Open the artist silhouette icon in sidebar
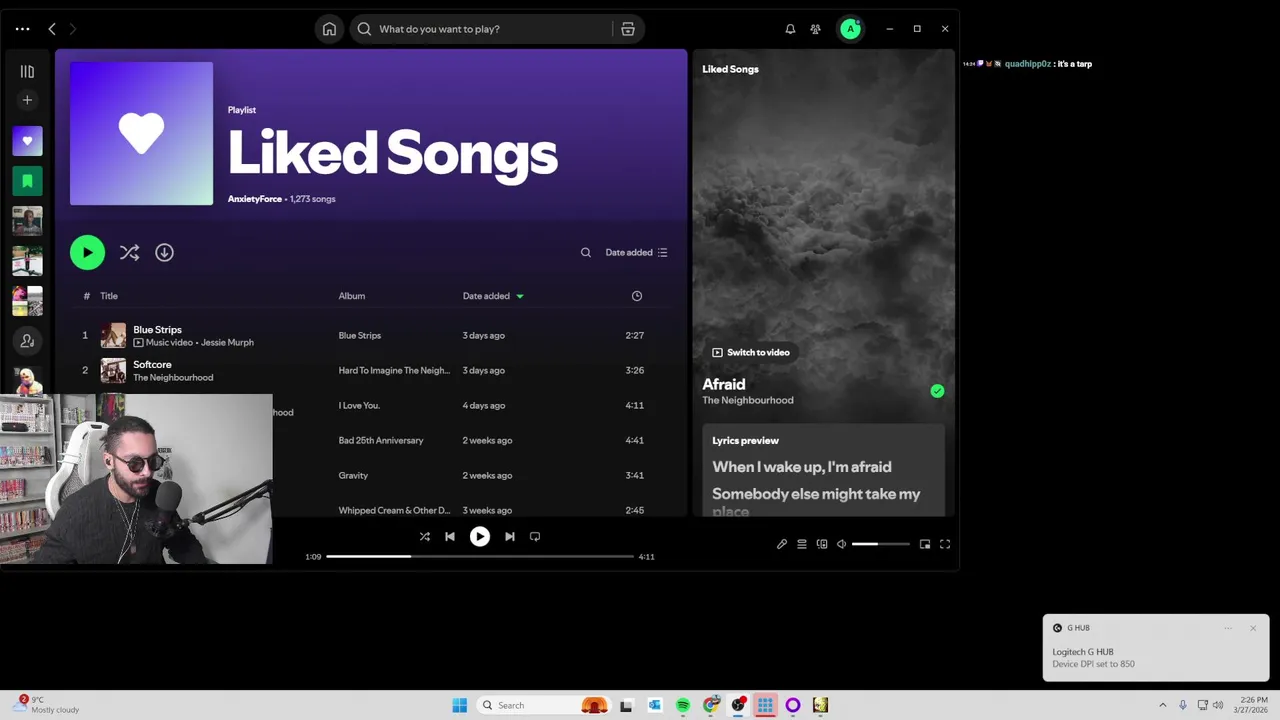The width and height of the screenshot is (1280, 720). 27,341
